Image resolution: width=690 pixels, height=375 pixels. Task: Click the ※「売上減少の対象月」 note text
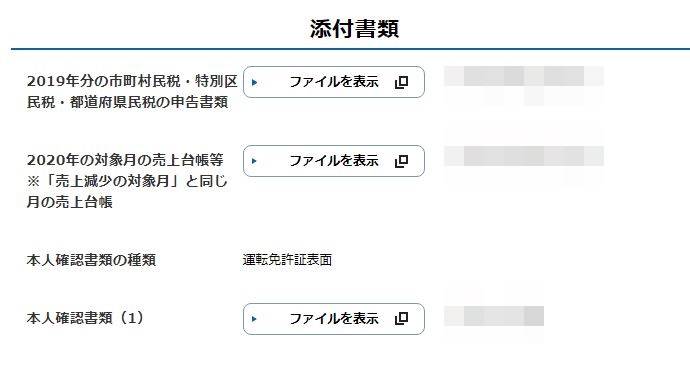click(x=127, y=191)
